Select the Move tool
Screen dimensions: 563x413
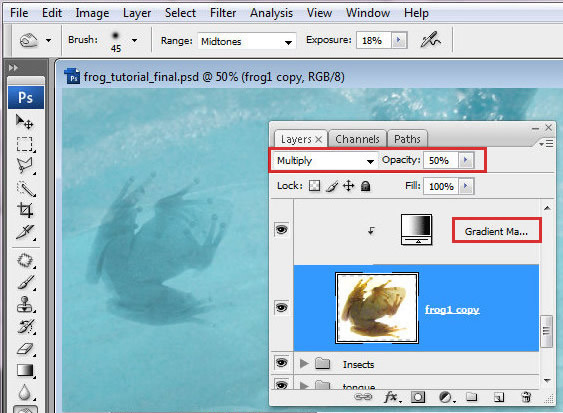tap(24, 122)
